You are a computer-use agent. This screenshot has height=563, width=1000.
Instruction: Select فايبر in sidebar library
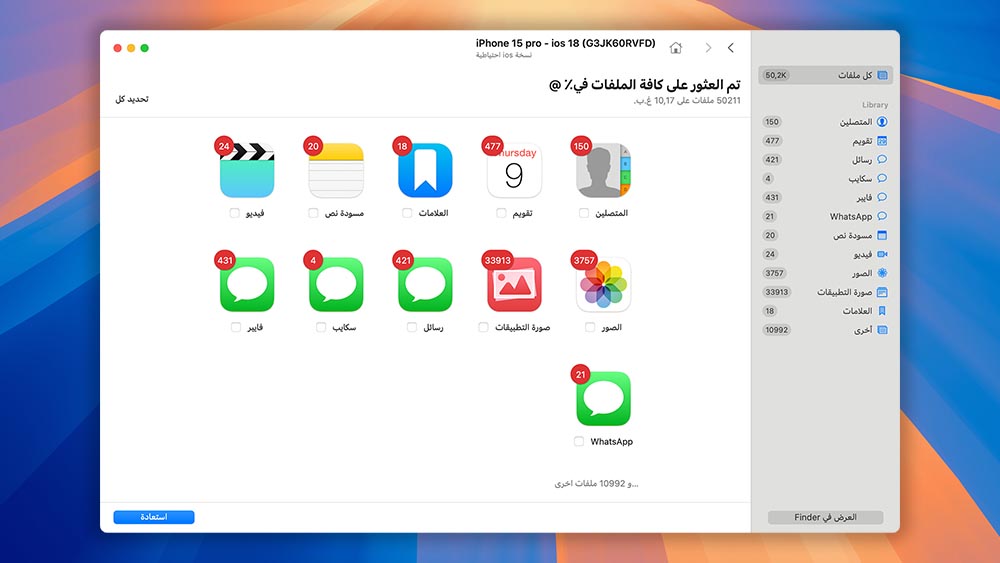[825, 198]
